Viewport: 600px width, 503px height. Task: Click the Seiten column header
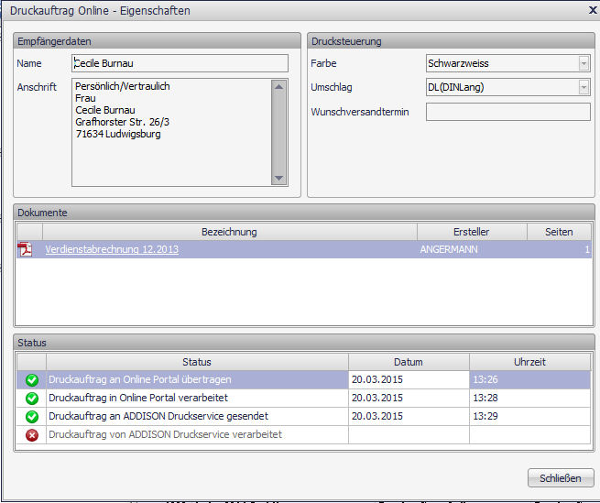point(559,232)
